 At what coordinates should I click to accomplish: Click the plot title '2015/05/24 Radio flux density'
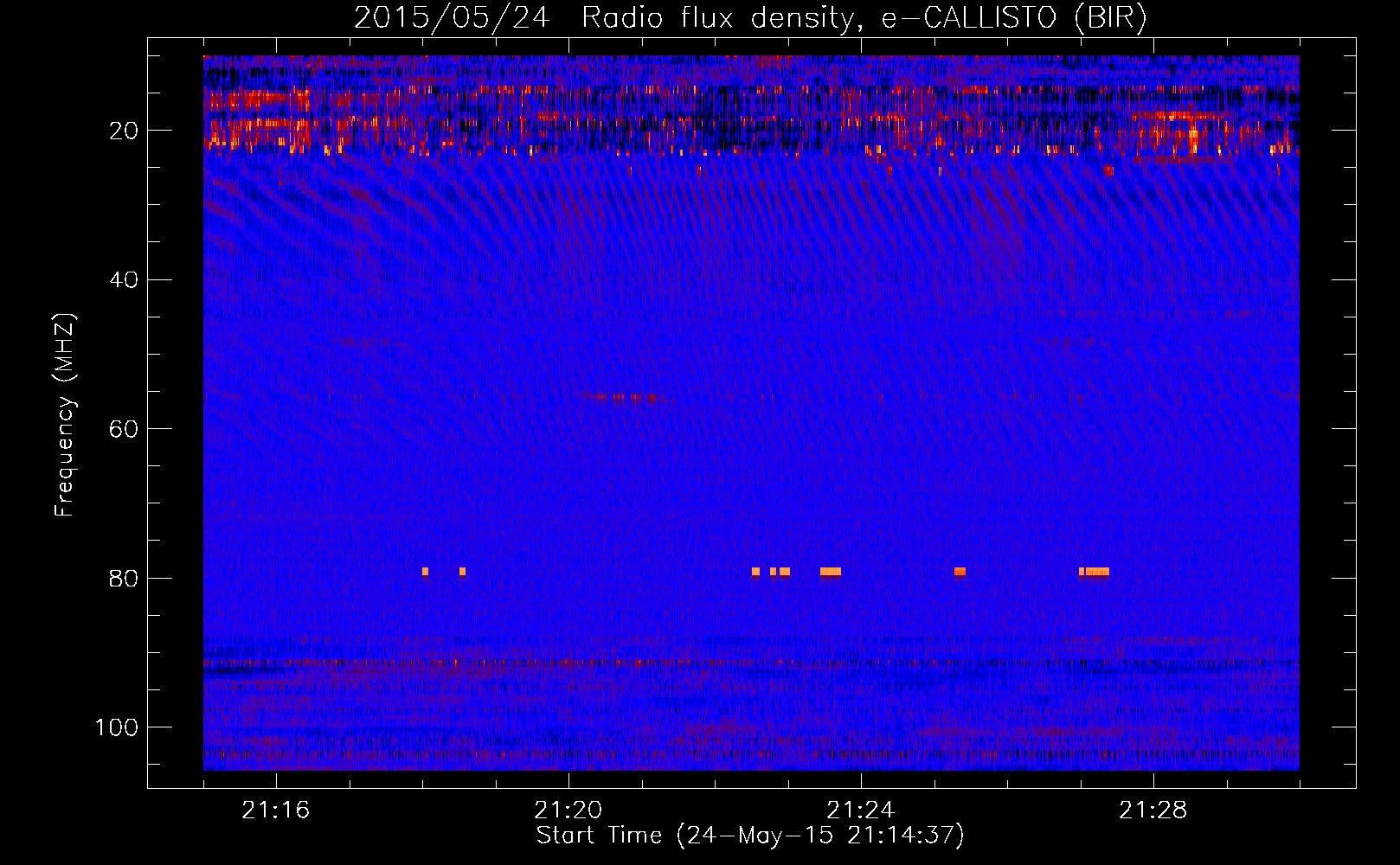click(751, 17)
